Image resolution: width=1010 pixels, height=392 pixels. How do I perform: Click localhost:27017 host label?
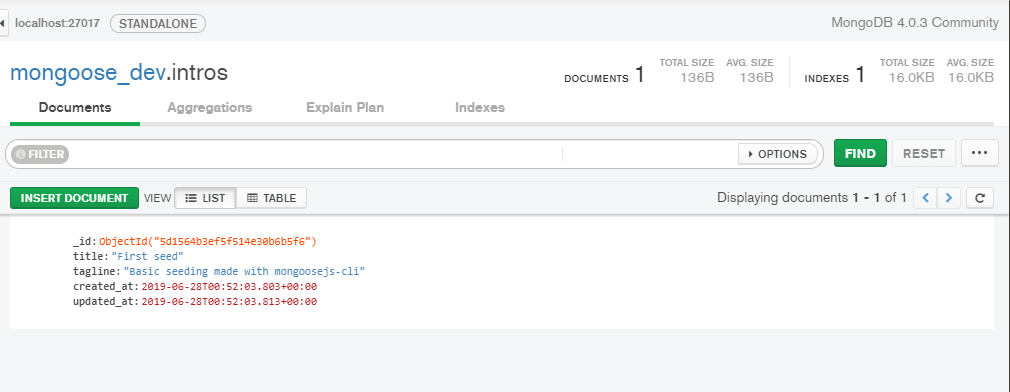click(57, 23)
